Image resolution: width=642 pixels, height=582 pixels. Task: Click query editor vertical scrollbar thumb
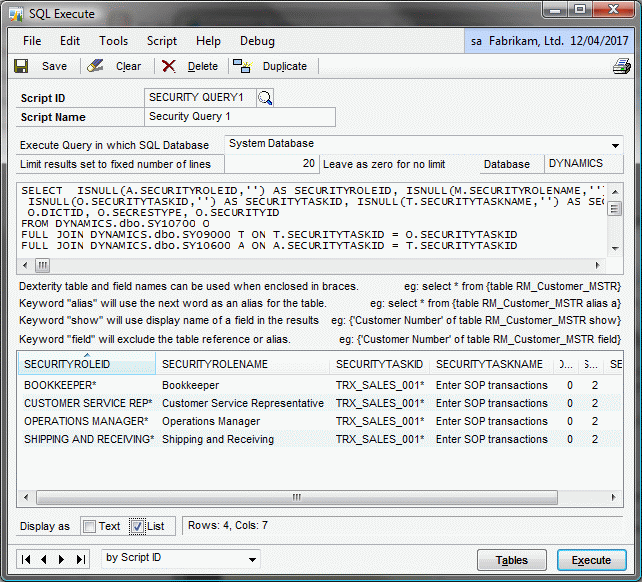click(614, 209)
